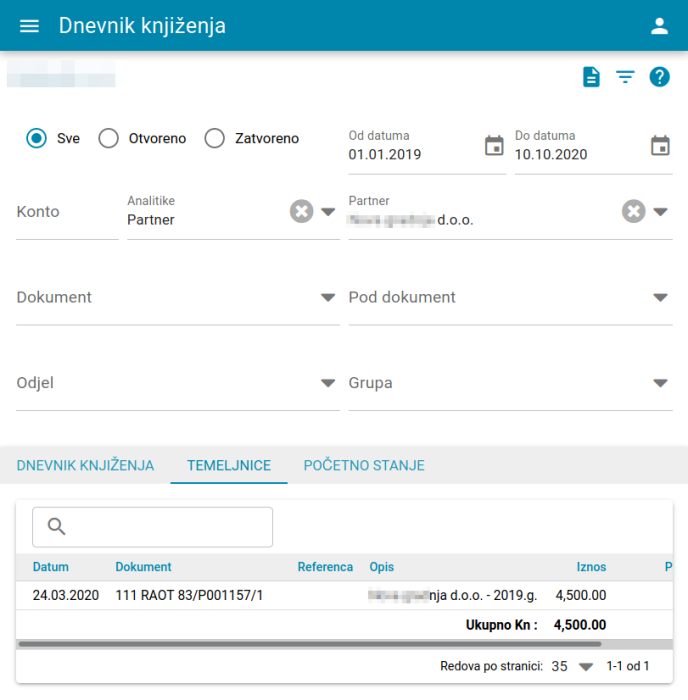
Task: Clear the Analitike Partner selection
Action: [x=302, y=211]
